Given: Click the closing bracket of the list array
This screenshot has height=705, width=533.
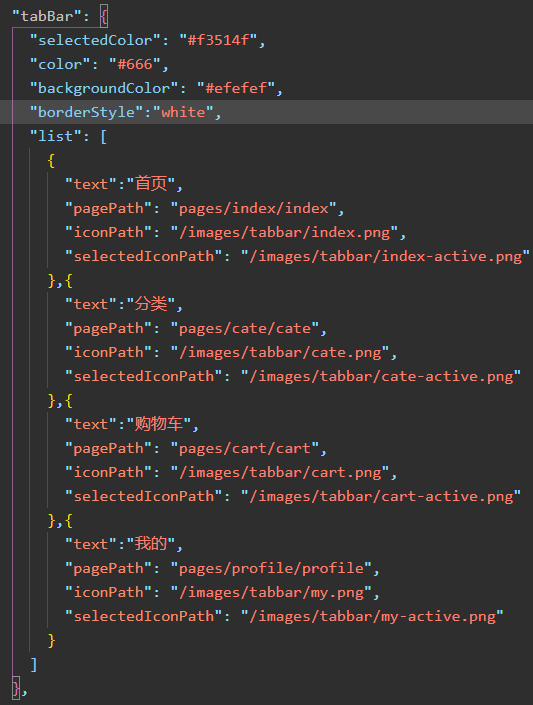Looking at the screenshot, I should pyautogui.click(x=34, y=665).
